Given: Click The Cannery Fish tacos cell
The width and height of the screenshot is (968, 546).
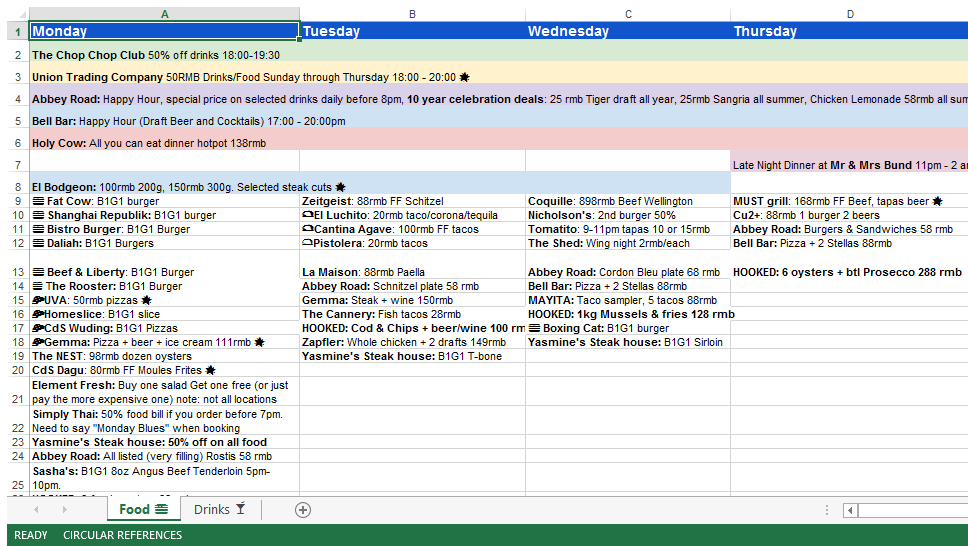Looking at the screenshot, I should (x=412, y=314).
